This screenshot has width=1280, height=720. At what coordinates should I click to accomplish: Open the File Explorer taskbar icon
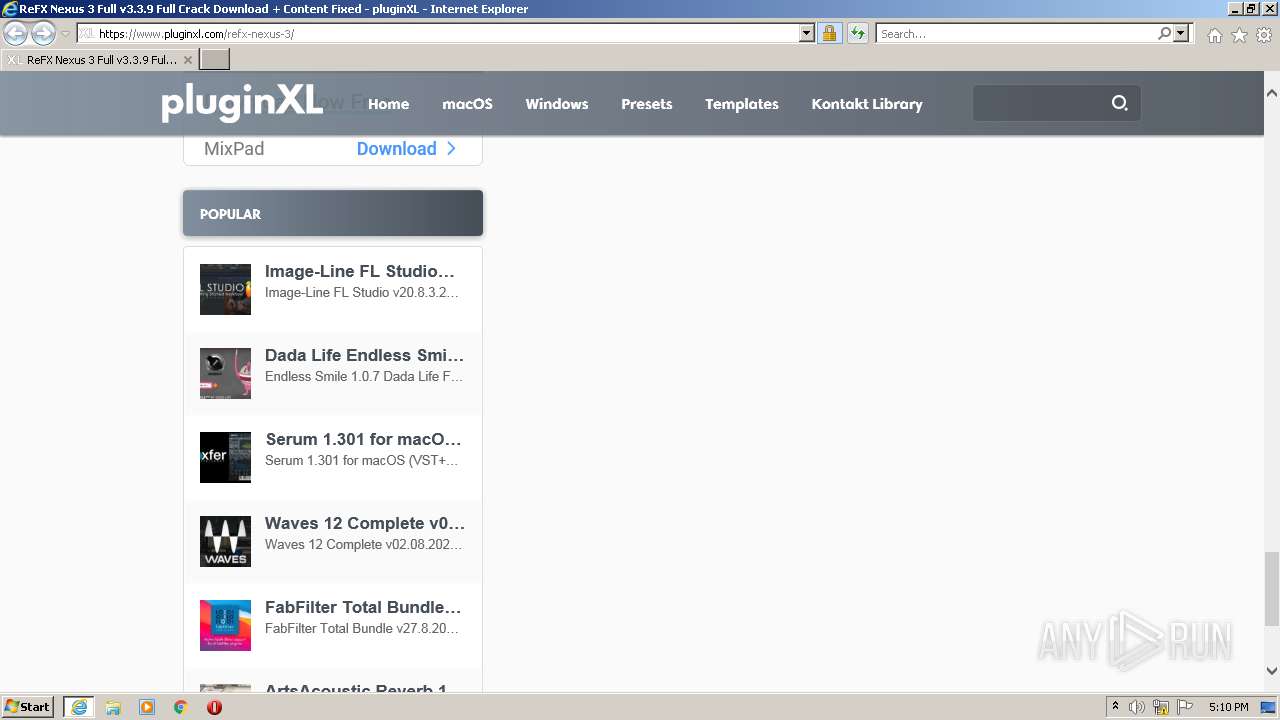(113, 707)
